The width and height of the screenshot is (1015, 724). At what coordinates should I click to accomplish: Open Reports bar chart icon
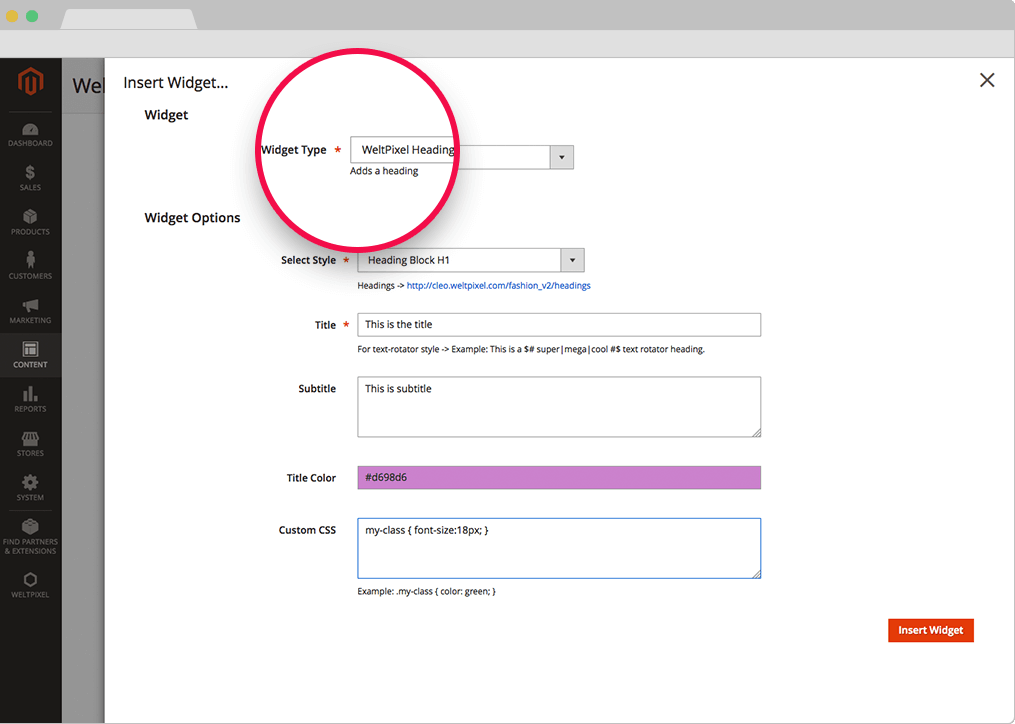click(30, 399)
